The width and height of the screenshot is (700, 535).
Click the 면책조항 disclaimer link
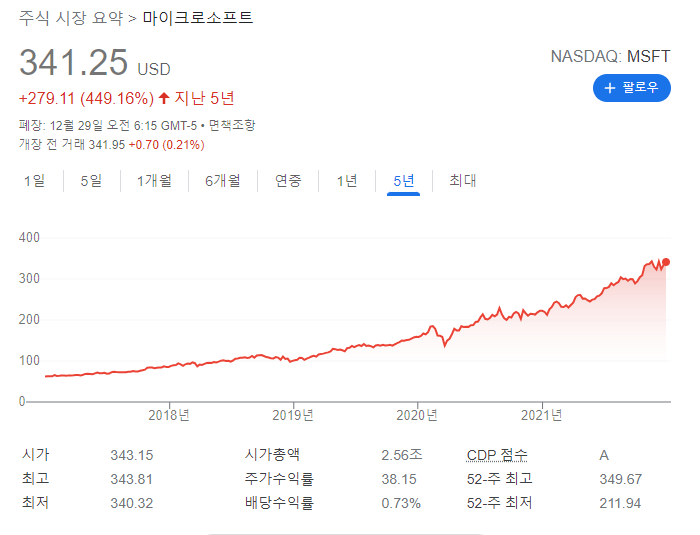[232, 125]
